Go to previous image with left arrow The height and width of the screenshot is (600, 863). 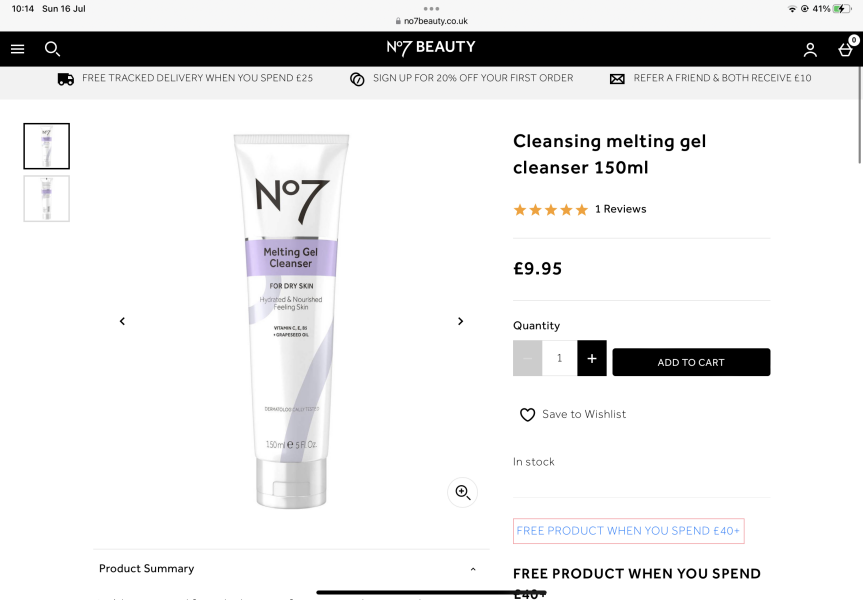[x=122, y=321]
